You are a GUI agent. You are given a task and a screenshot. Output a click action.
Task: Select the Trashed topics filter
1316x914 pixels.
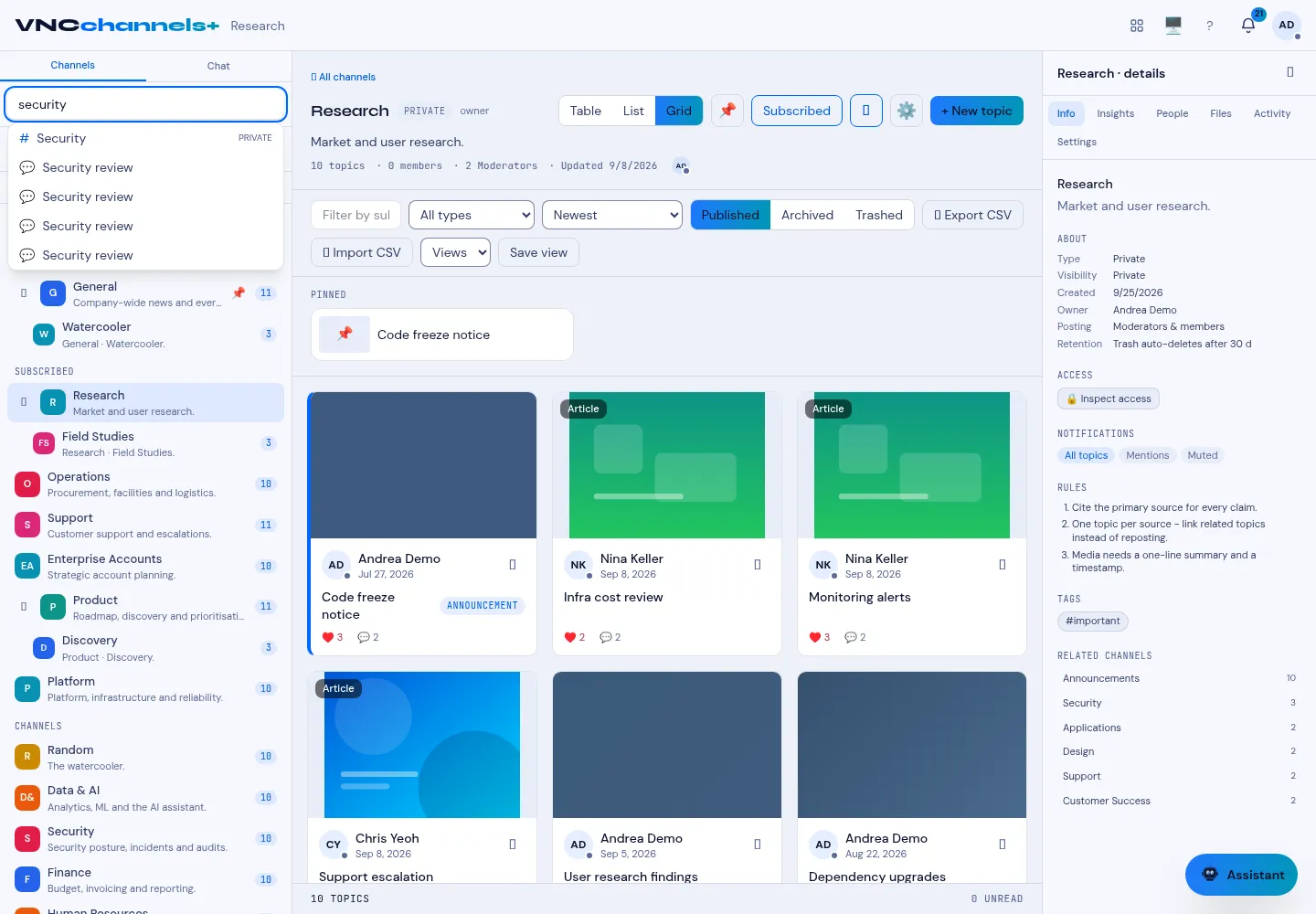click(879, 215)
